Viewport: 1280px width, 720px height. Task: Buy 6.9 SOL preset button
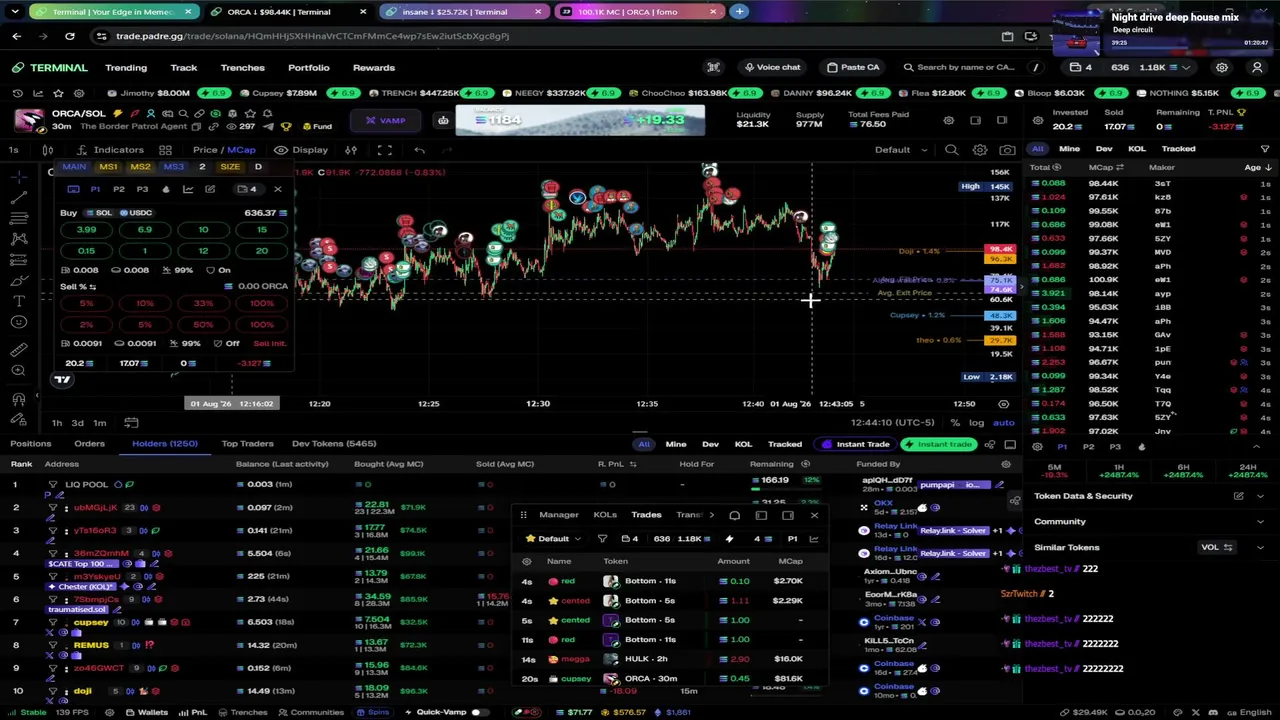click(144, 230)
